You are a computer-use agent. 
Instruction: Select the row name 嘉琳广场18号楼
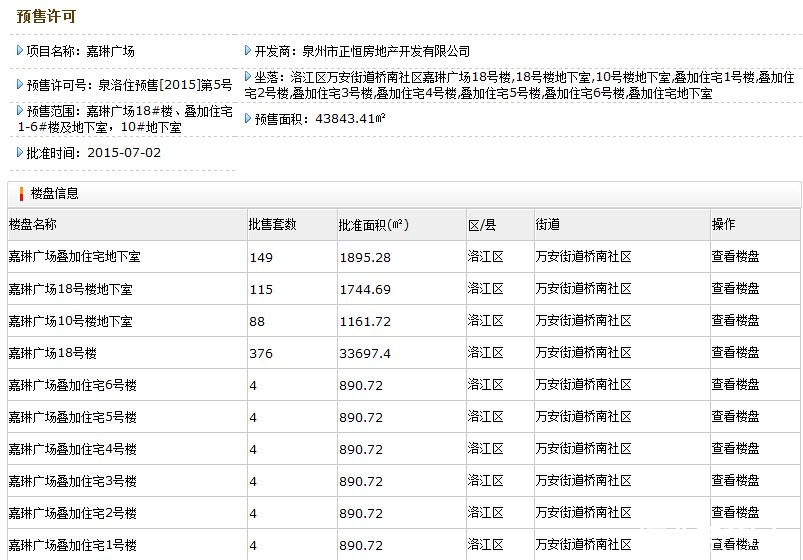pyautogui.click(x=53, y=353)
